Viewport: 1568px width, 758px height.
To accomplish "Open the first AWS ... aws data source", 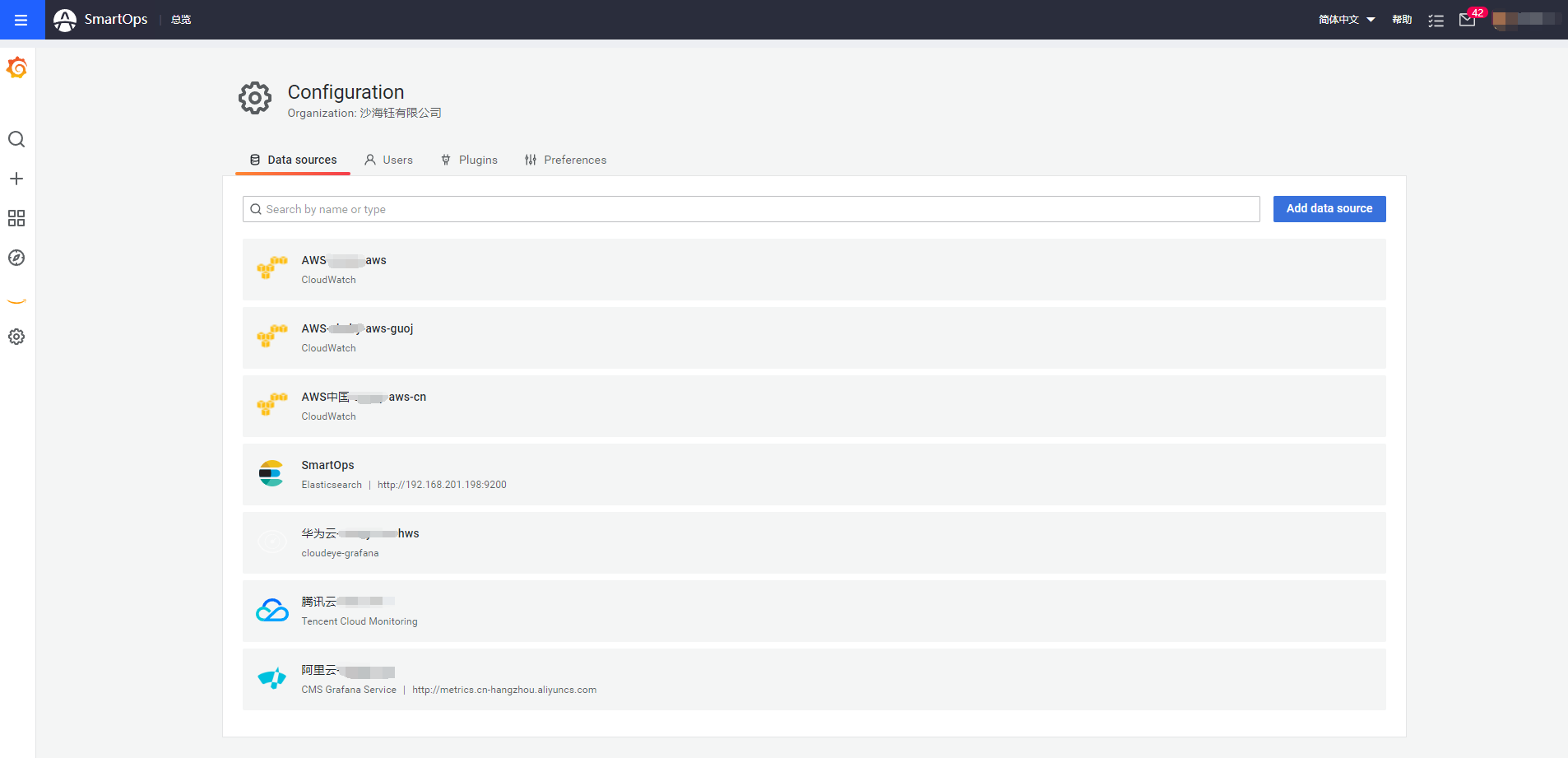I will point(814,269).
